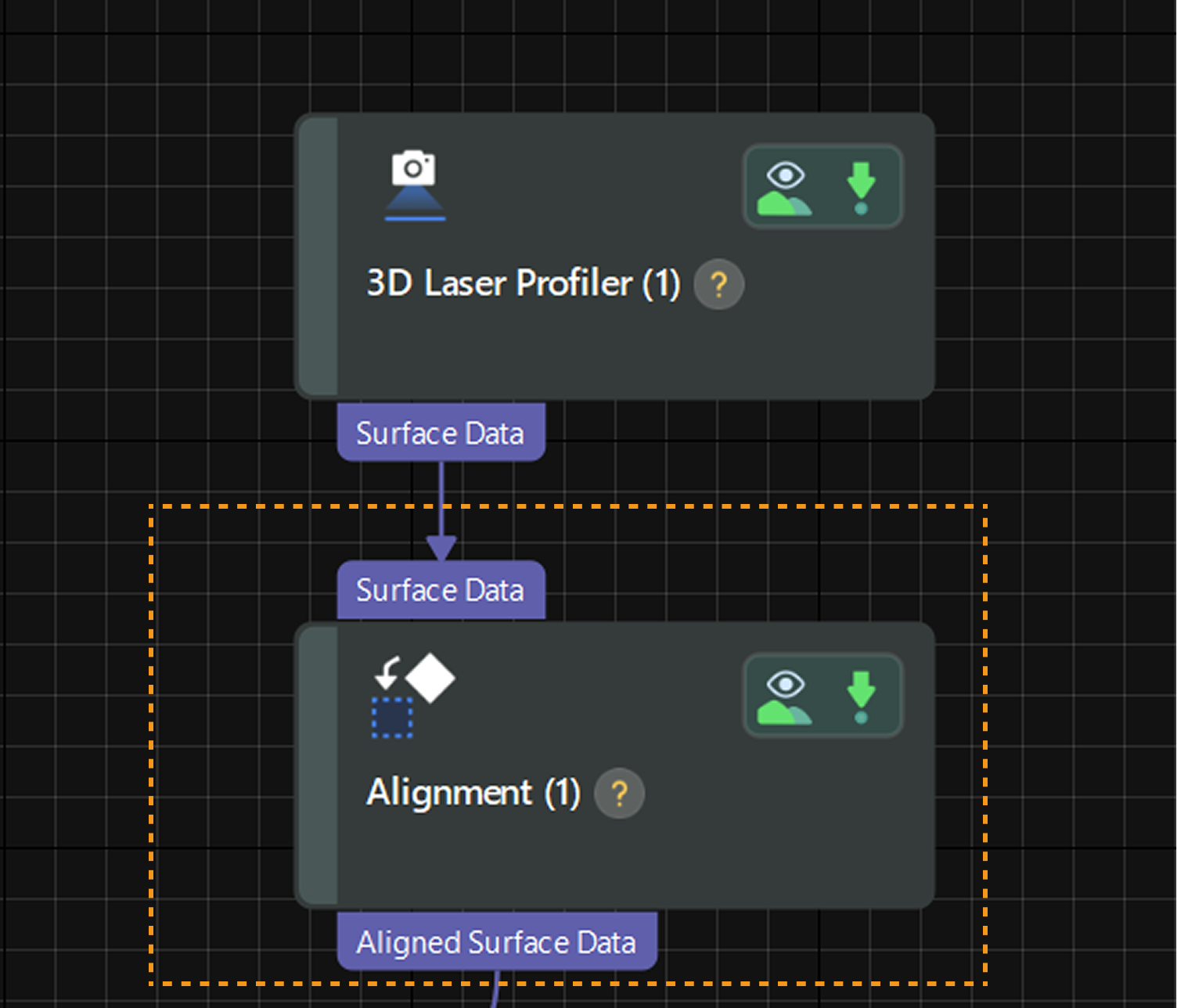Select the 3D Laser Profiler (1) title text
The height and width of the screenshot is (1008, 1177).
coord(523,283)
